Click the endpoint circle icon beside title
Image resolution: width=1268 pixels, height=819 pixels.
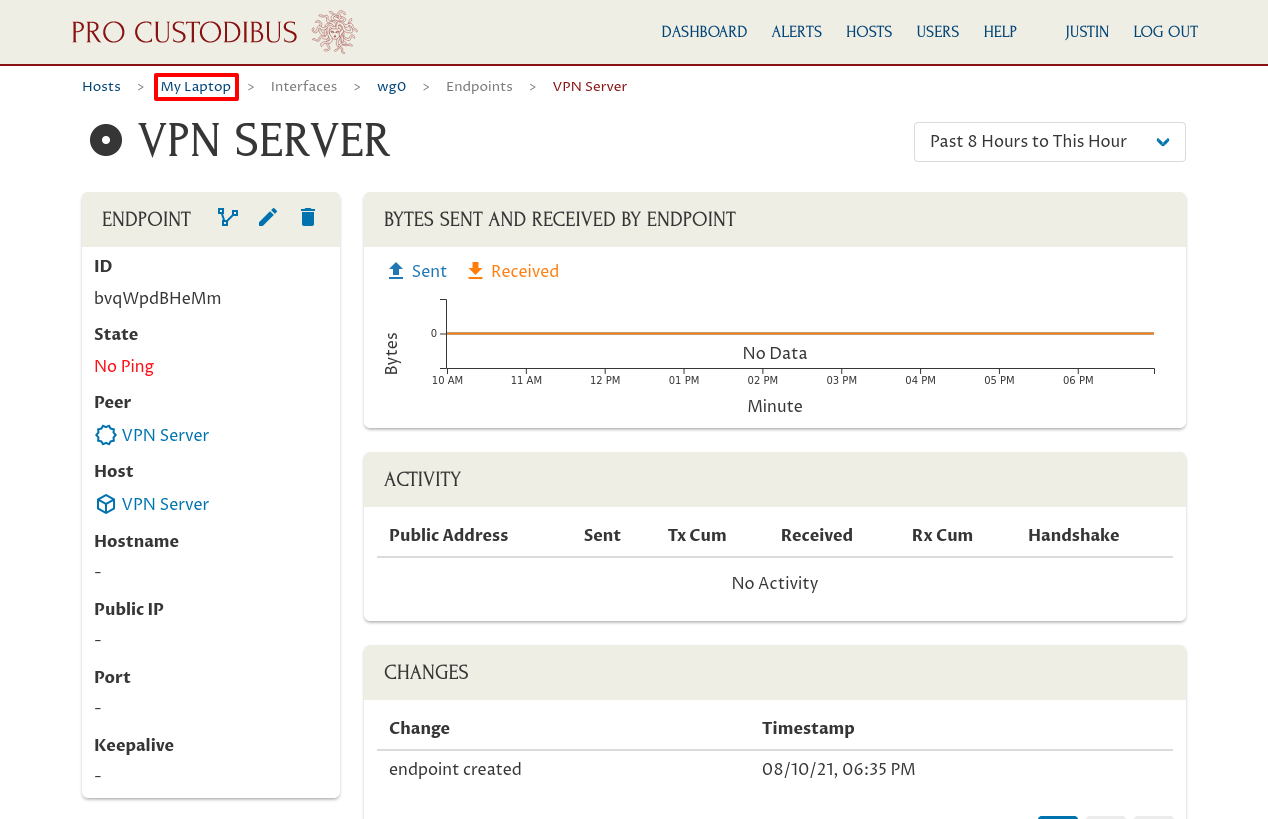[x=106, y=141]
